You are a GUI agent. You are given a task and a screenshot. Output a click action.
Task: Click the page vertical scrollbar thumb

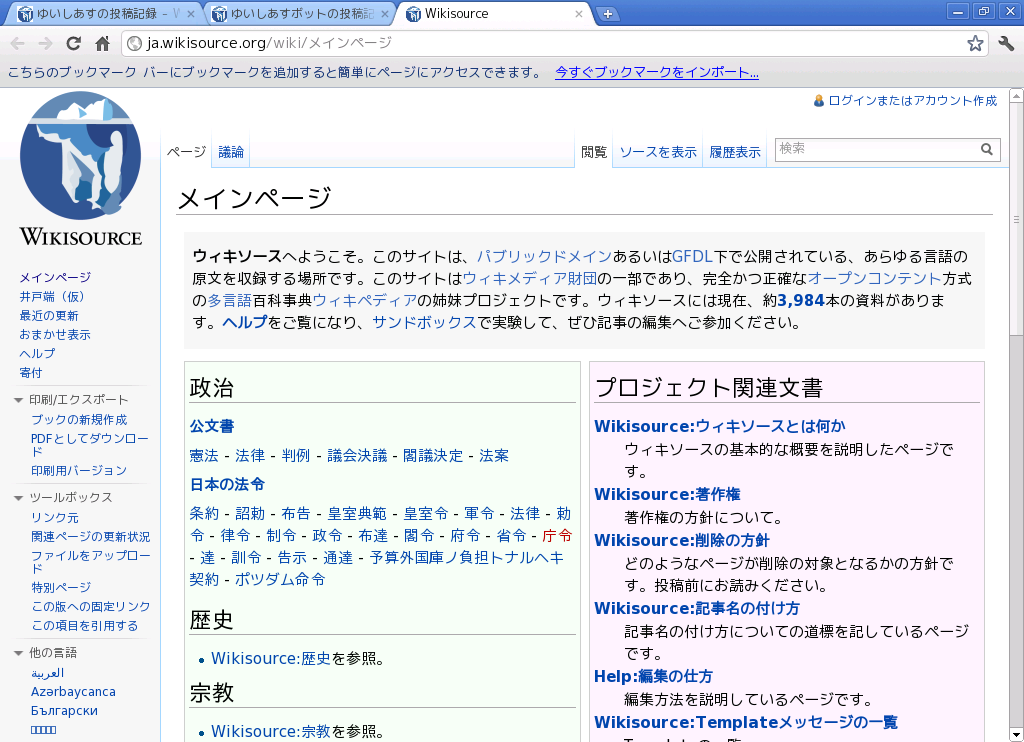[x=1016, y=220]
